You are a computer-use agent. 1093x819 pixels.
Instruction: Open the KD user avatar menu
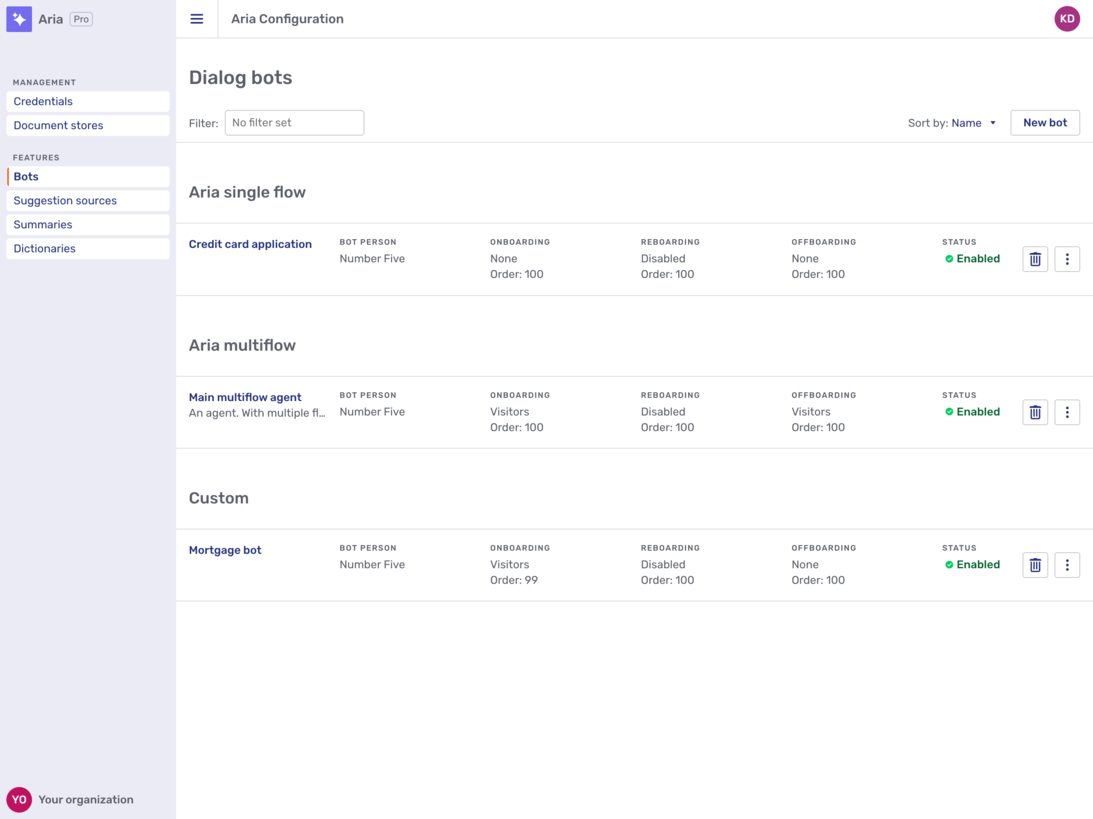(x=1067, y=18)
